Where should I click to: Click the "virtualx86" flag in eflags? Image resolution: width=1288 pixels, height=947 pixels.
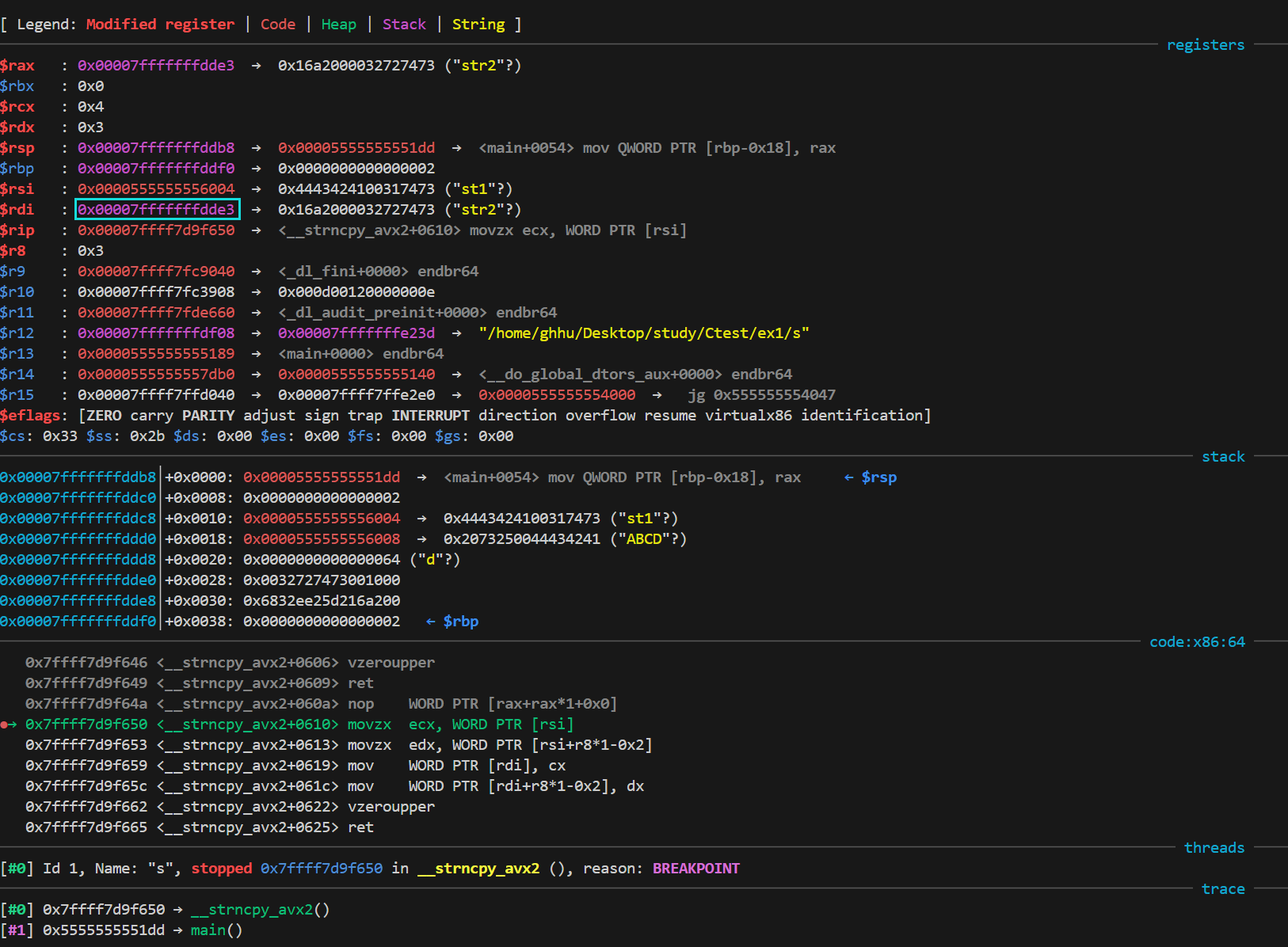(x=749, y=416)
